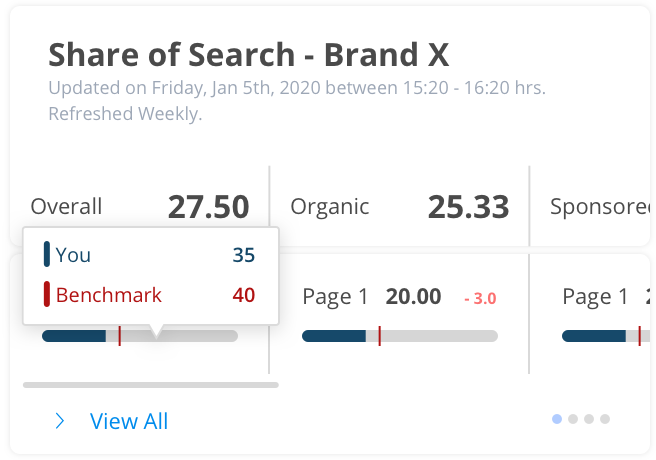
Task: Switch to the Organic 25.33 tab
Action: pyautogui.click(x=399, y=207)
